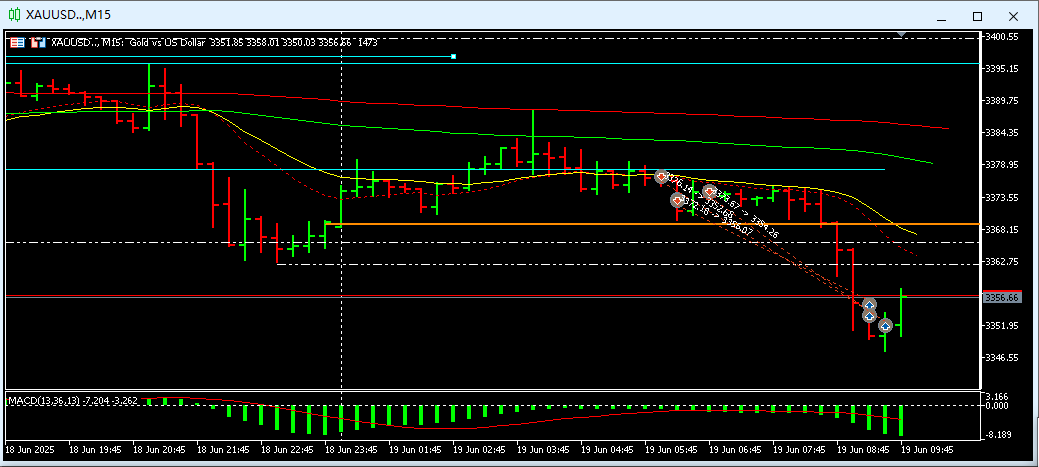Image resolution: width=1039 pixels, height=467 pixels.
Task: Click the 18 Jun 19:45 time axis label
Action: 95,450
